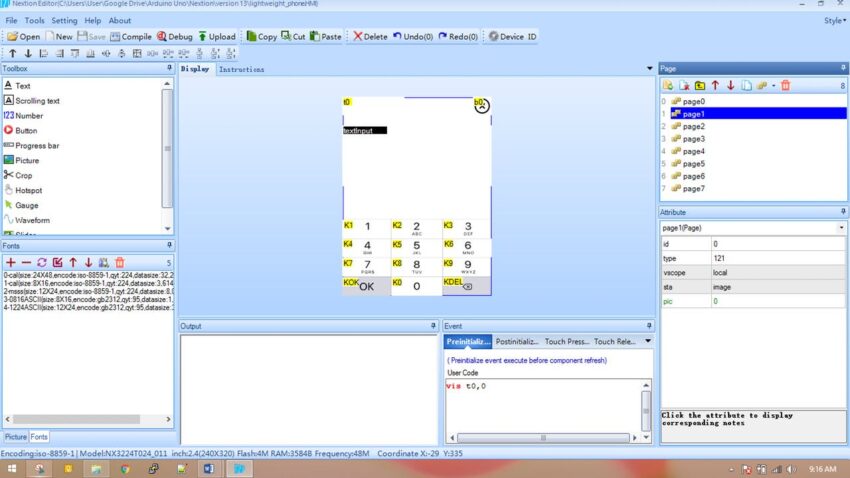Screen dimensions: 850x478
Task: Click Device ID in the toolbar
Action: point(511,36)
